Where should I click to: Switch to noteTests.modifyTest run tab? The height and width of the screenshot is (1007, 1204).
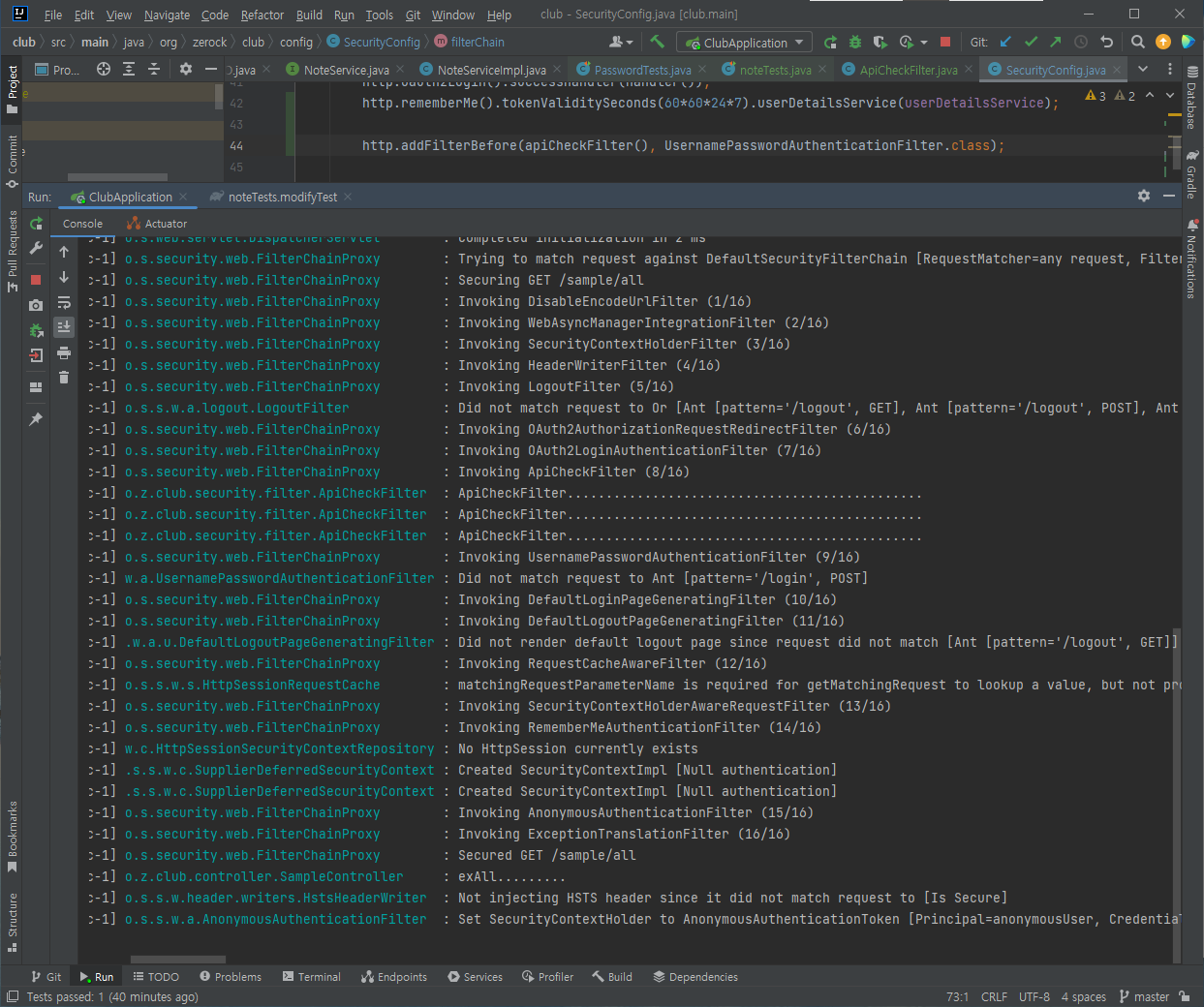[x=282, y=197]
